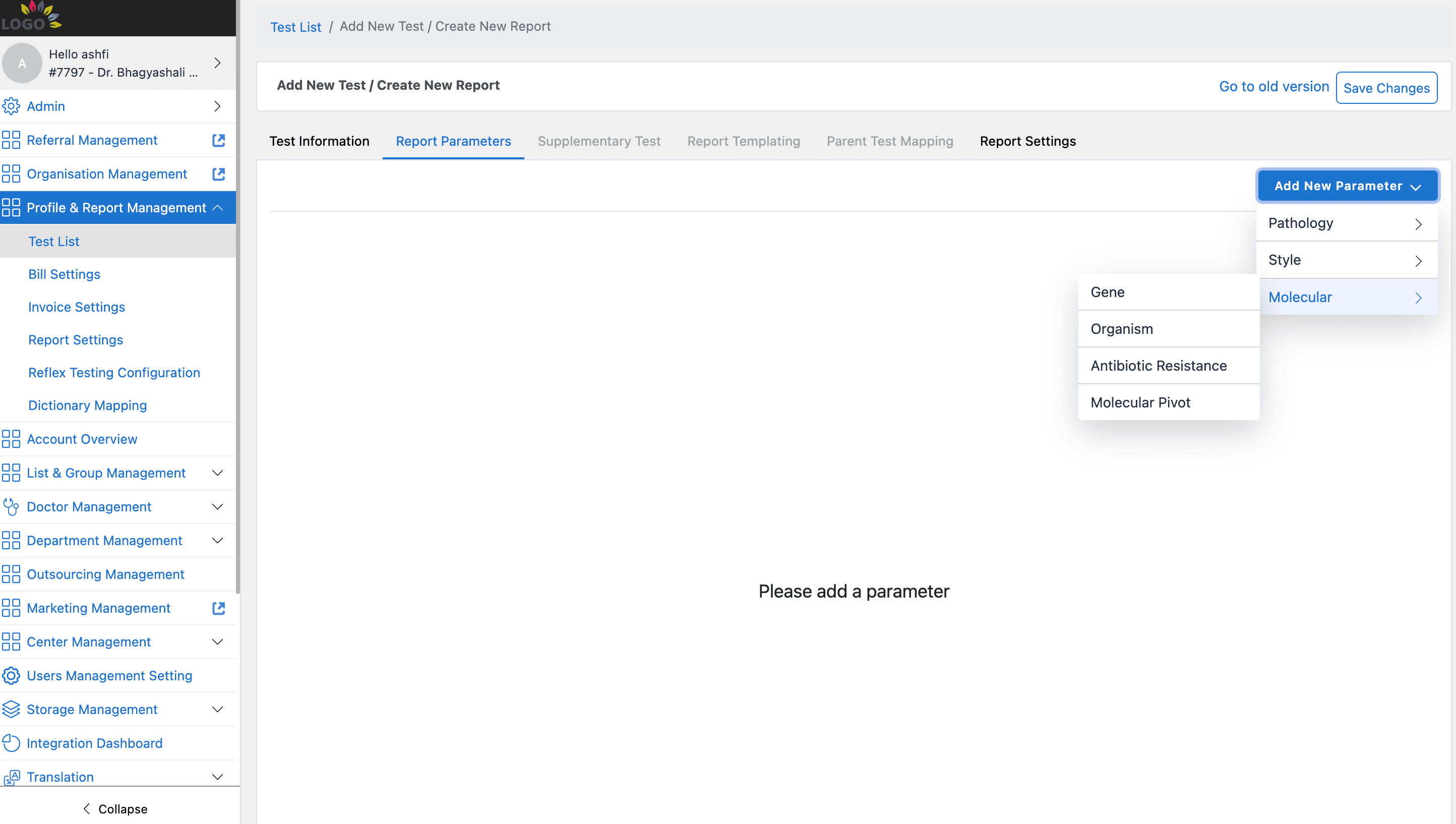1456x824 pixels.
Task: Choose Gene parameter option
Action: click(x=1168, y=292)
